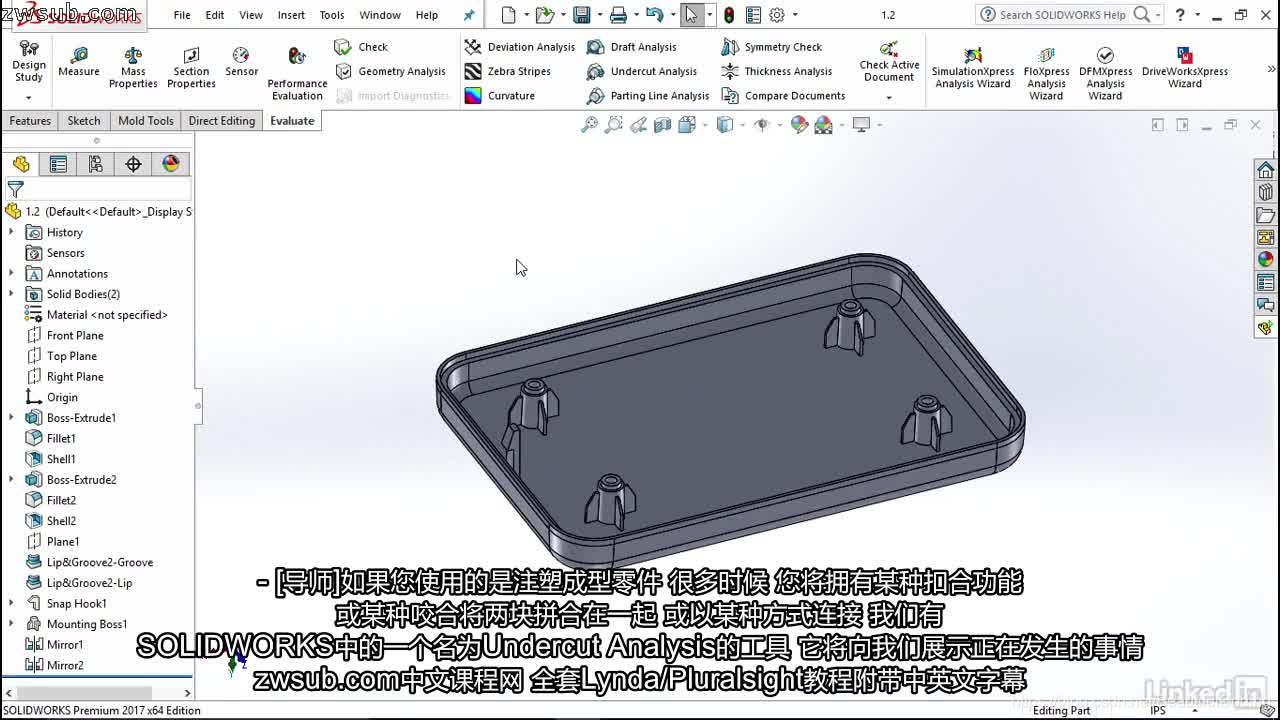This screenshot has width=1280, height=720.
Task: Open Geometry Analysis
Action: [x=390, y=71]
